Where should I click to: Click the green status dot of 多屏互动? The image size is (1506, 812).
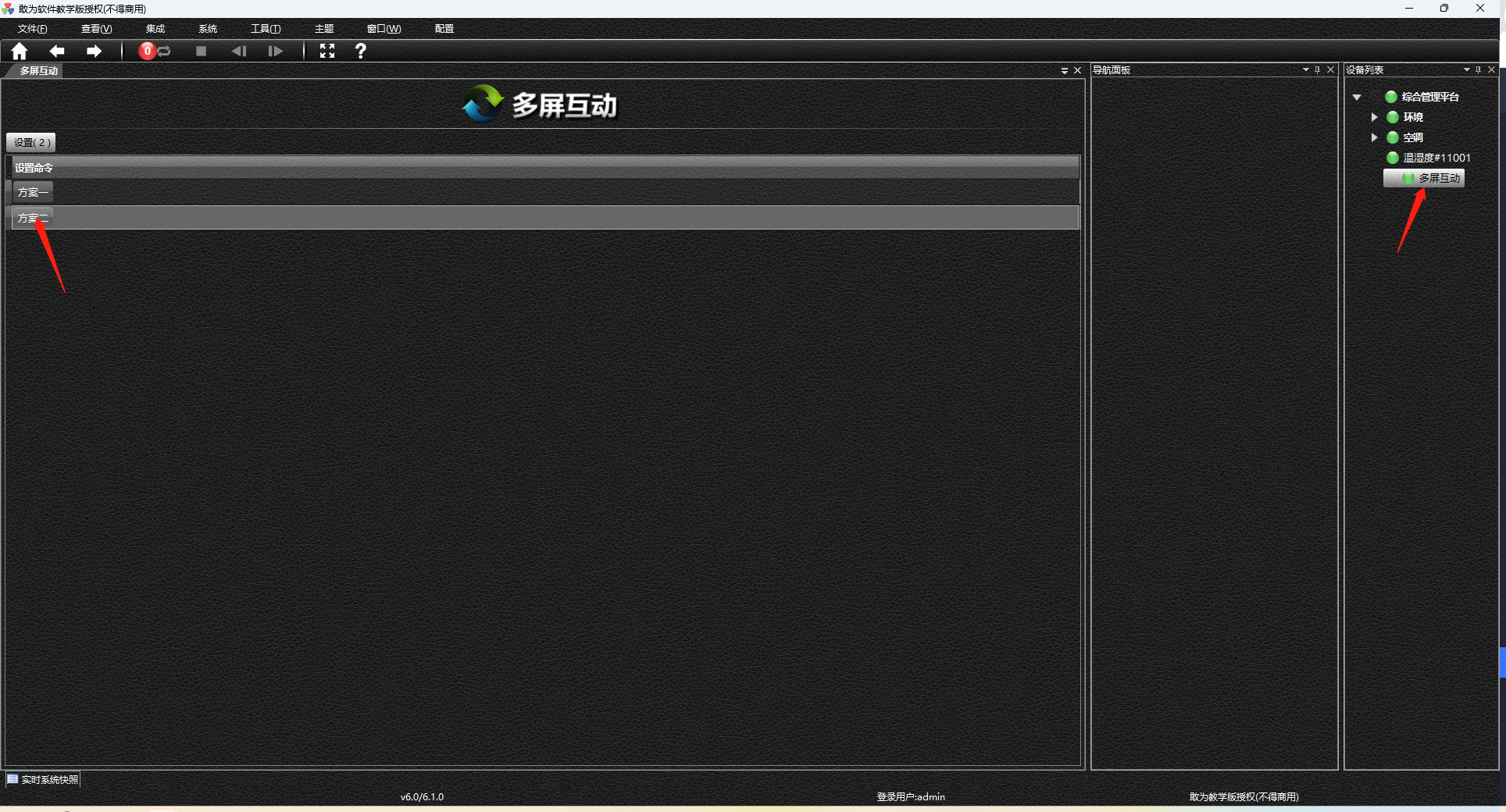[x=1408, y=178]
